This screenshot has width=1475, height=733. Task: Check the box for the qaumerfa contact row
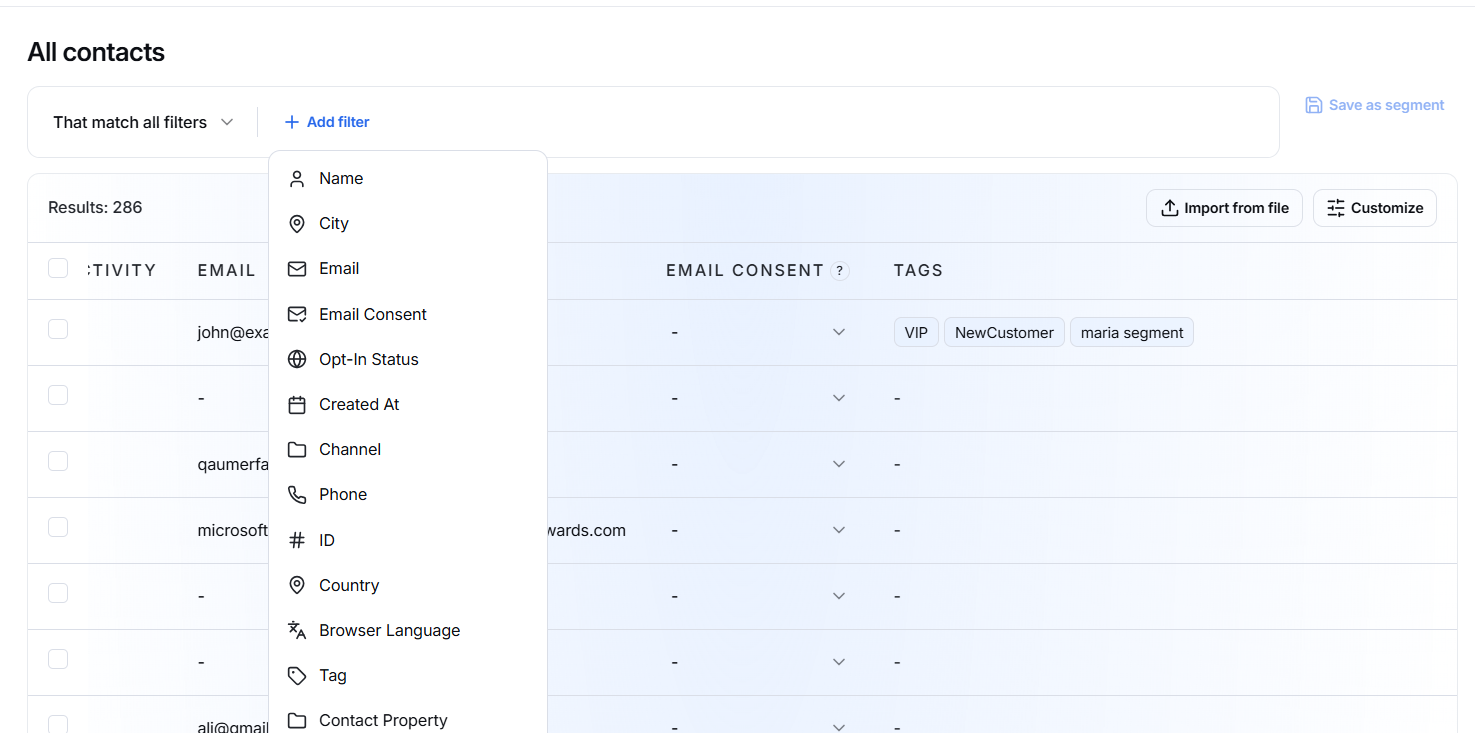pyautogui.click(x=58, y=461)
